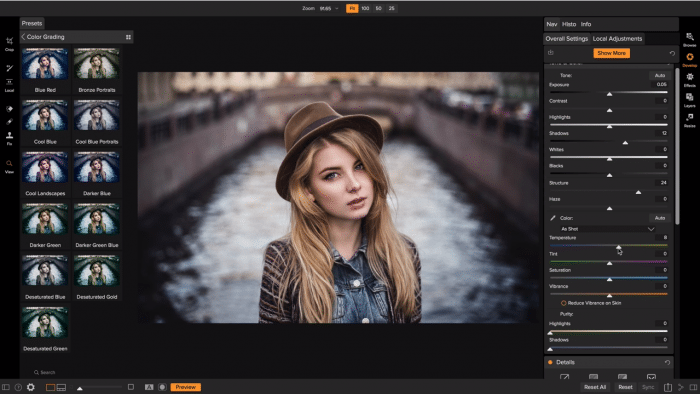Toggle right panel visibility icon

pos(693,387)
